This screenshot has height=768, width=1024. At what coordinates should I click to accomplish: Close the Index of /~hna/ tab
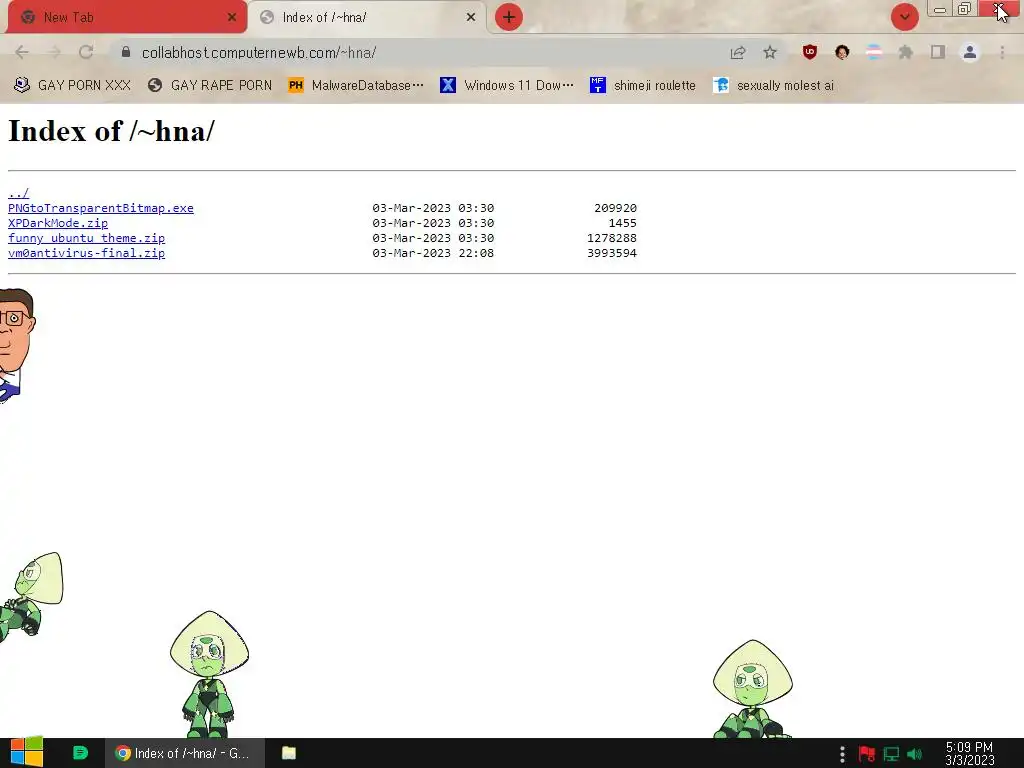471,18
